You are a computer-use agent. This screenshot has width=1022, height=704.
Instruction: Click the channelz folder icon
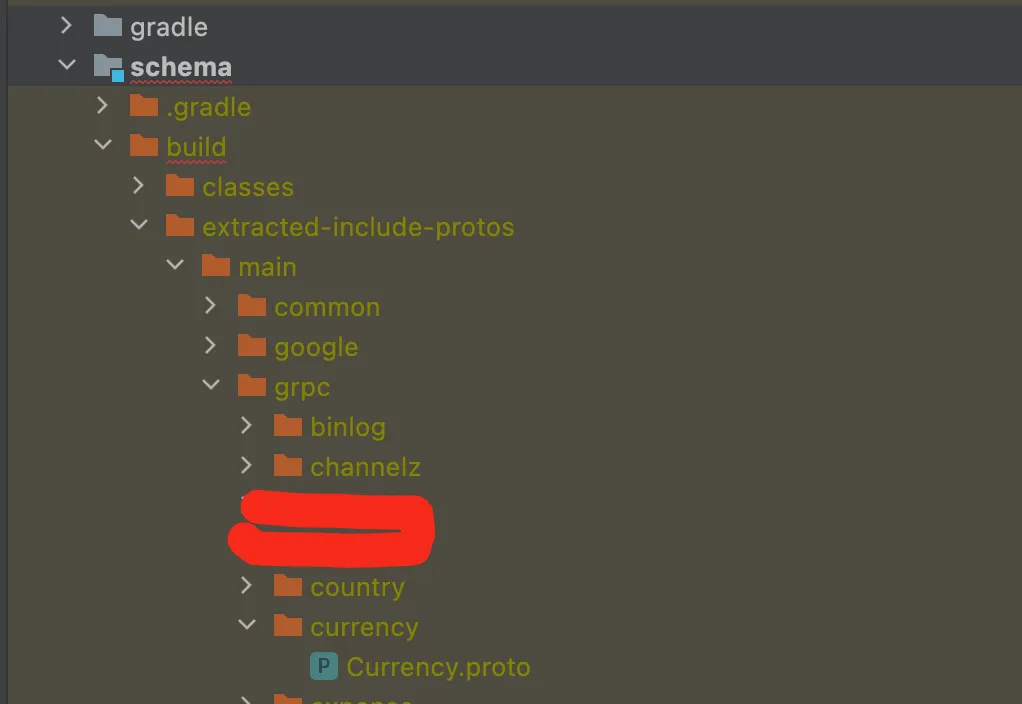(x=288, y=466)
